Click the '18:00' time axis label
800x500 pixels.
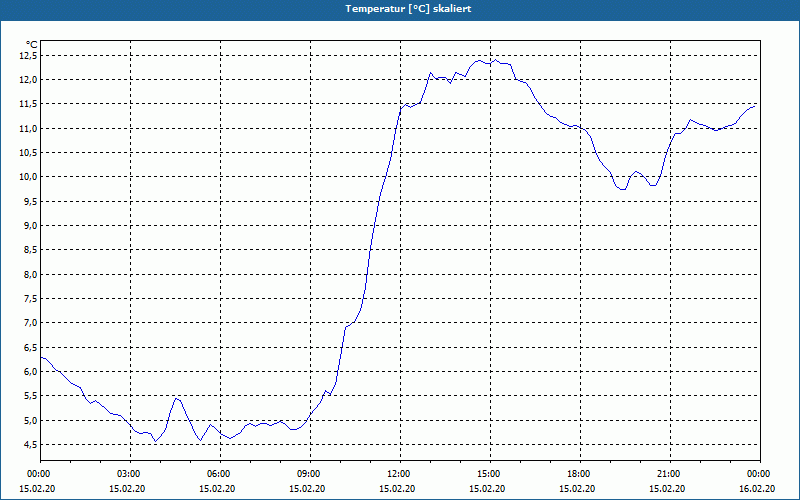tap(581, 474)
